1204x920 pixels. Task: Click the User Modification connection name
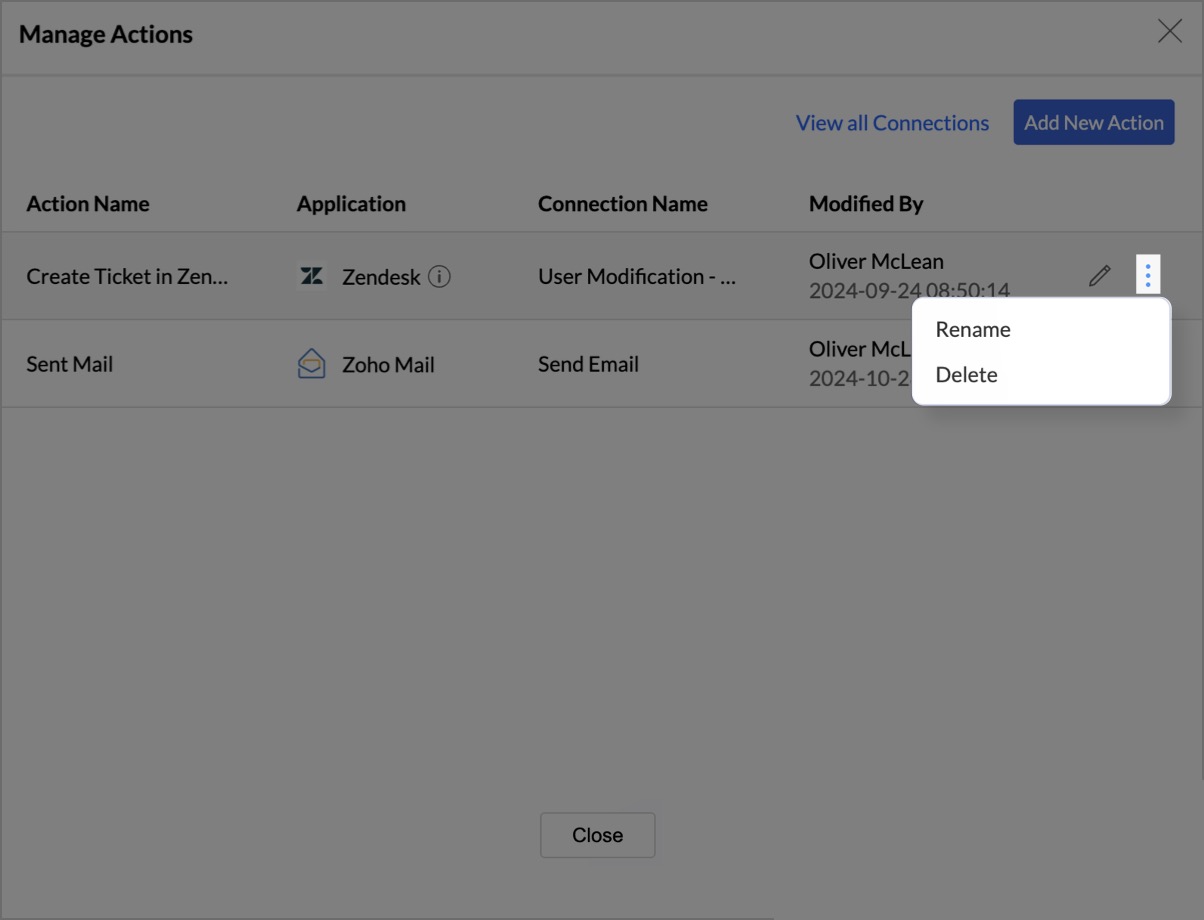pos(636,277)
